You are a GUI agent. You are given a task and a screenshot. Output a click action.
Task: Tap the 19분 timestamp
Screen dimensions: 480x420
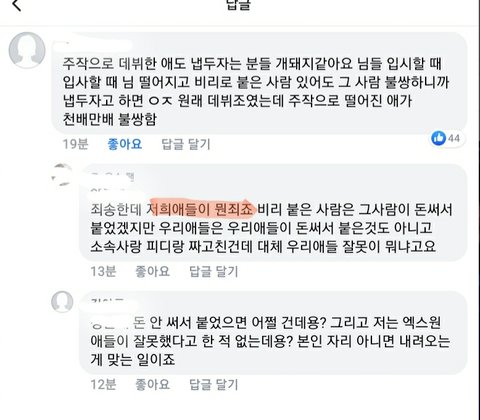(x=76, y=144)
